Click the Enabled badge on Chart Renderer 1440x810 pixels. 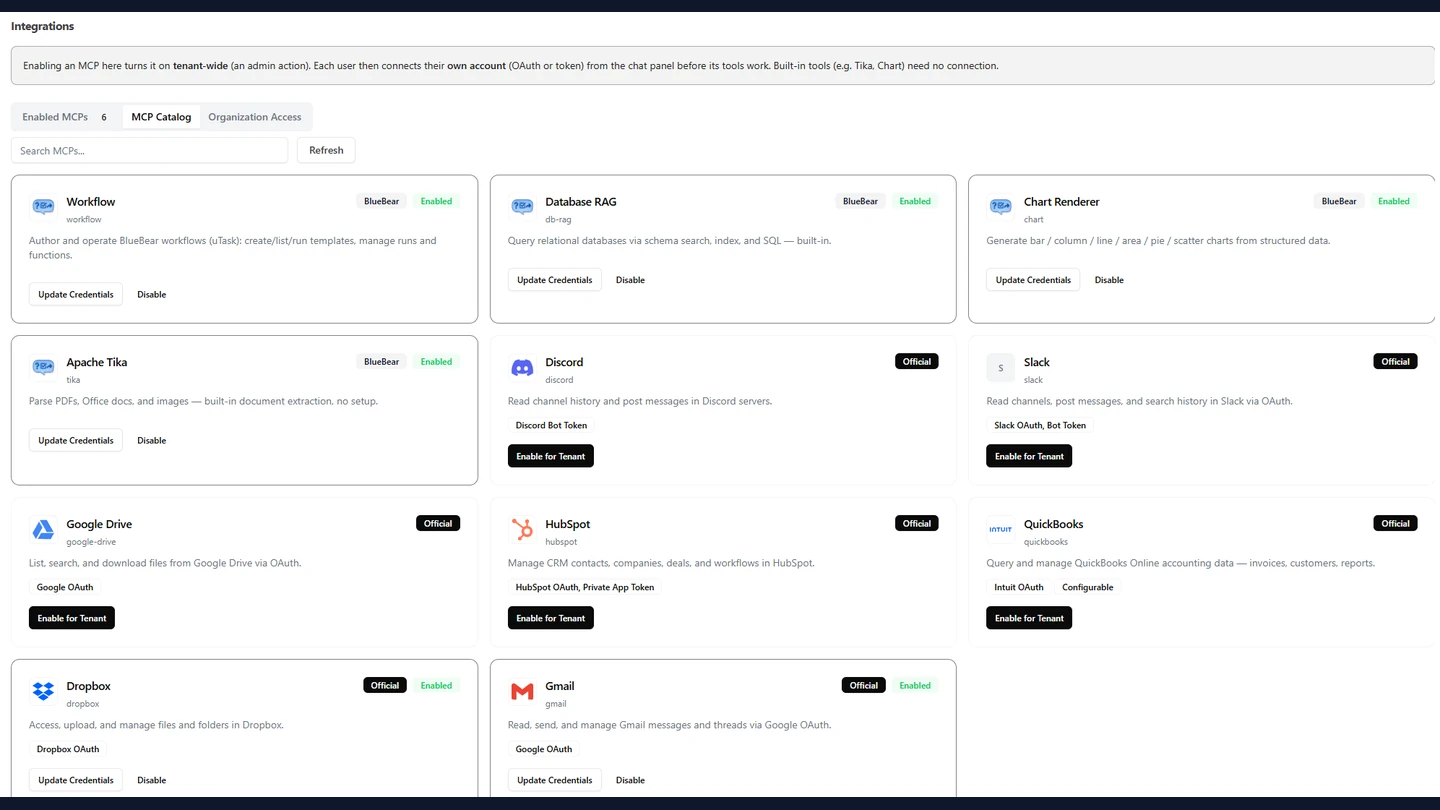[x=1394, y=201]
